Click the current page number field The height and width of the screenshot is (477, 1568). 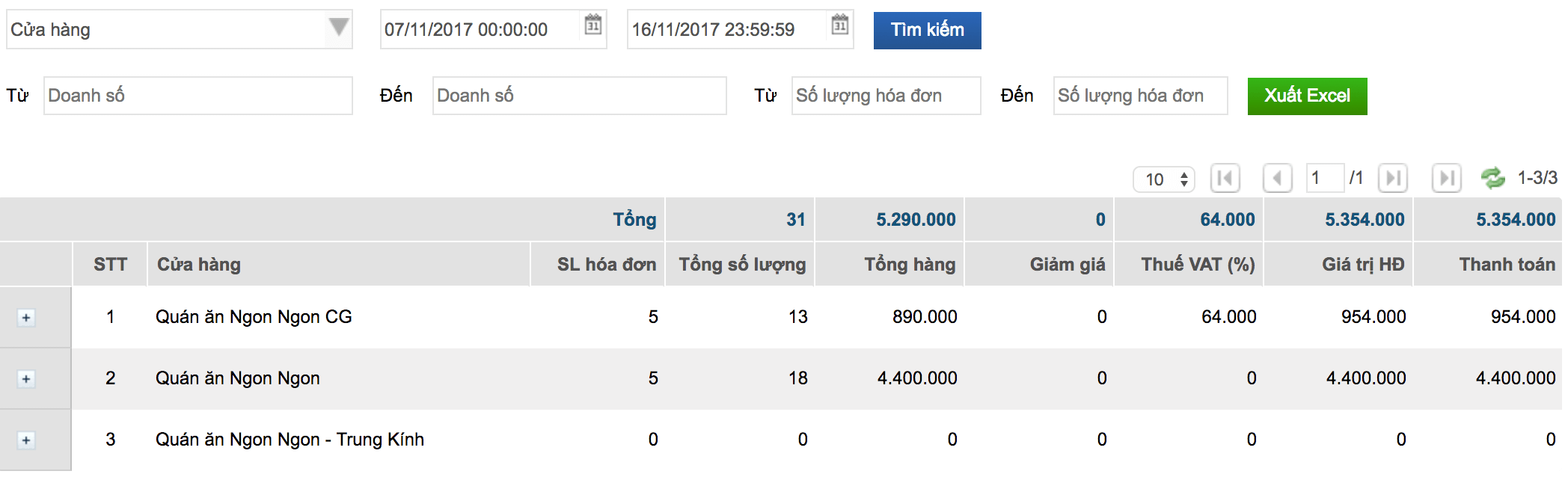[1324, 178]
